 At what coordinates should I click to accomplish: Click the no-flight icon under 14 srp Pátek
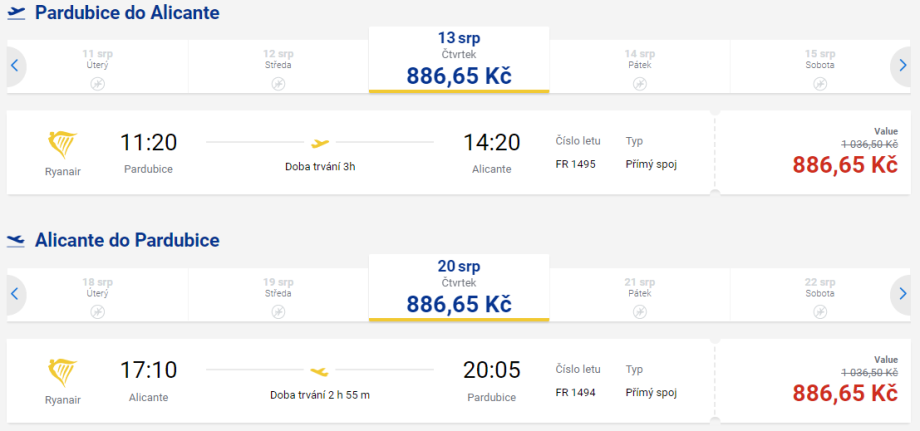tap(639, 83)
